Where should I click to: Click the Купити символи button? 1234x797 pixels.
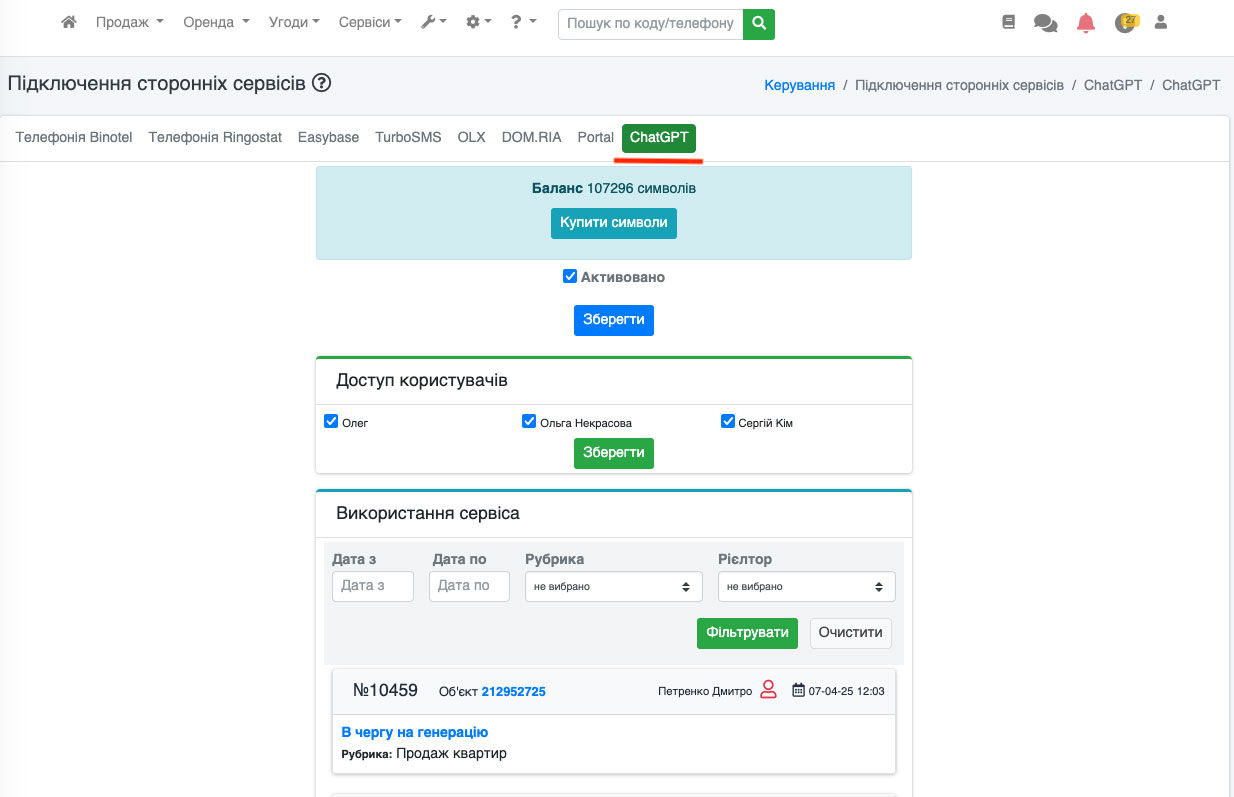(x=613, y=223)
